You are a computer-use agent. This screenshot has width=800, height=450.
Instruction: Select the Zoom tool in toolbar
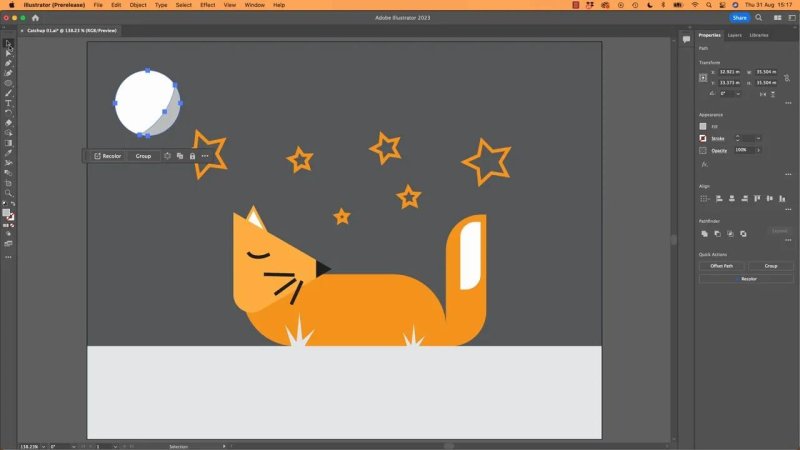point(8,193)
